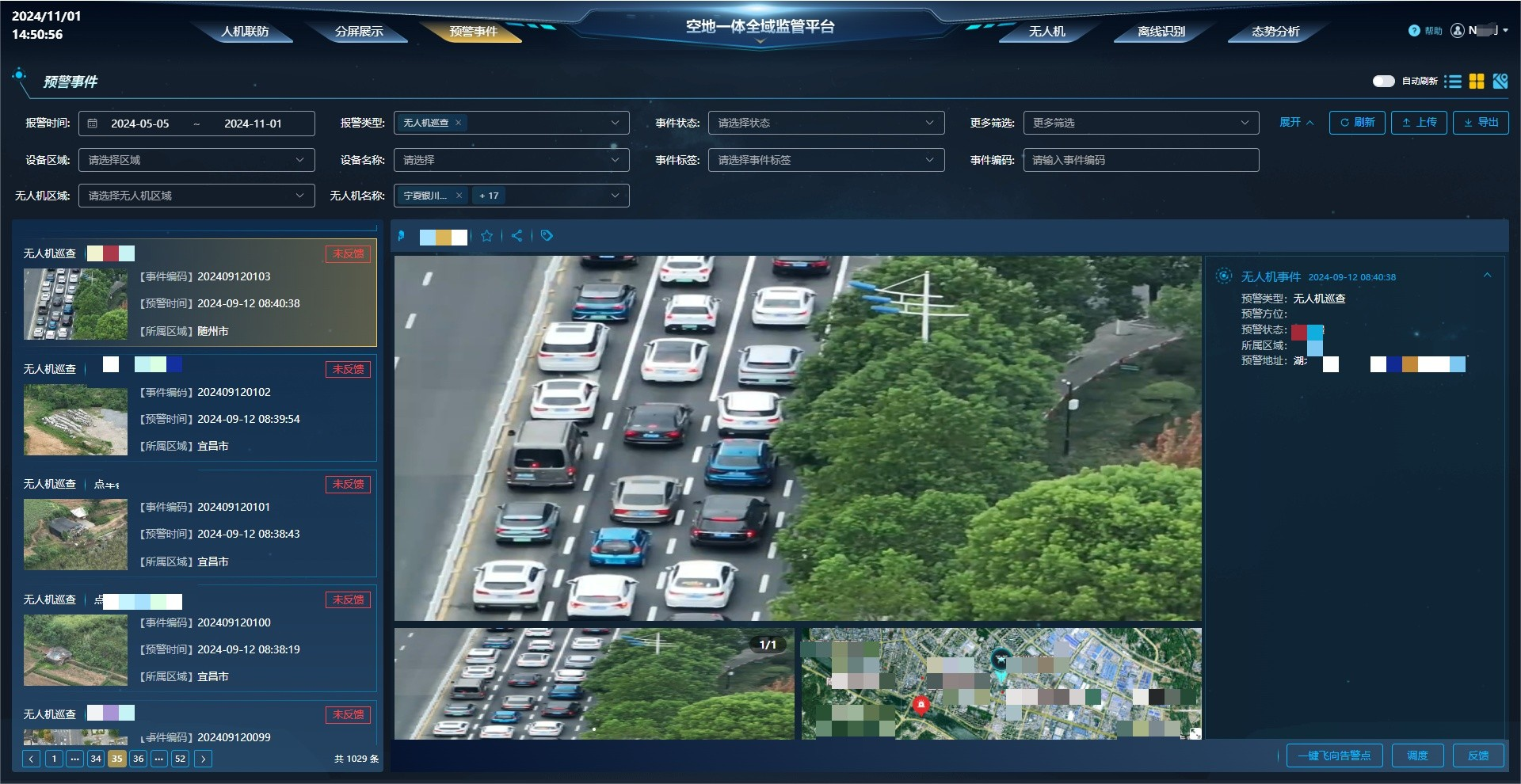Click the flag icon above the video

(x=401, y=235)
